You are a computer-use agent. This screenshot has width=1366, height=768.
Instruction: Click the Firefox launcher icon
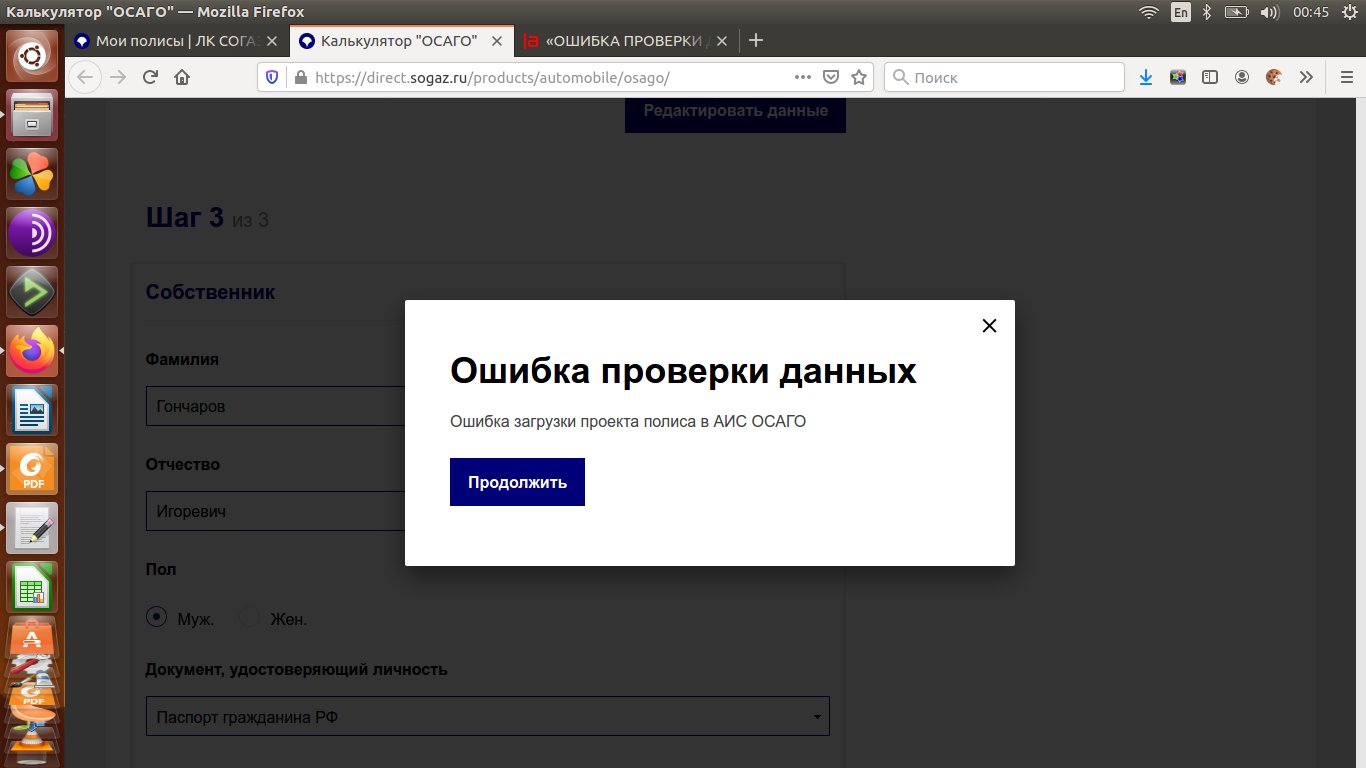click(33, 351)
